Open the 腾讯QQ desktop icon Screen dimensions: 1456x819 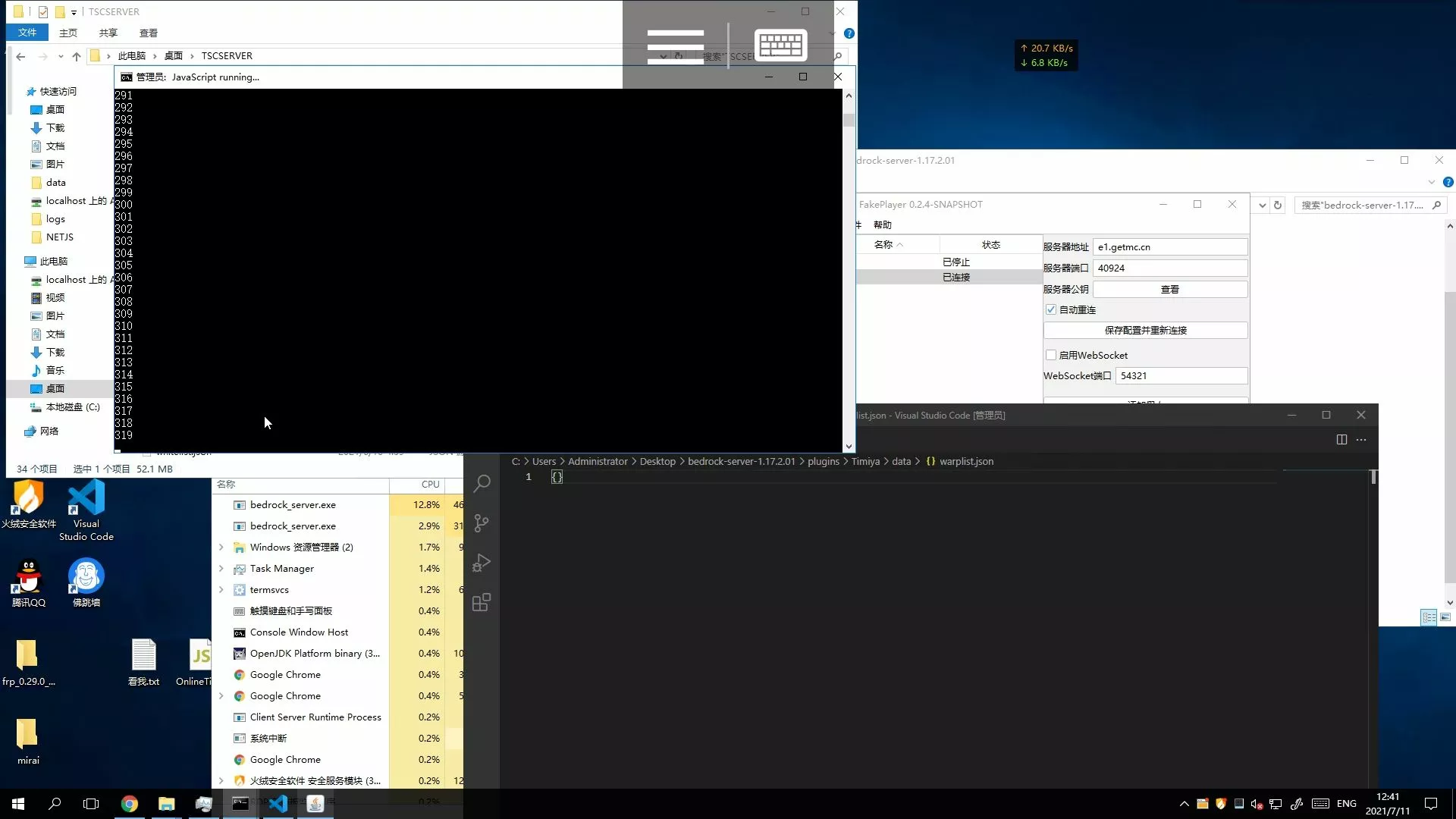point(29,582)
